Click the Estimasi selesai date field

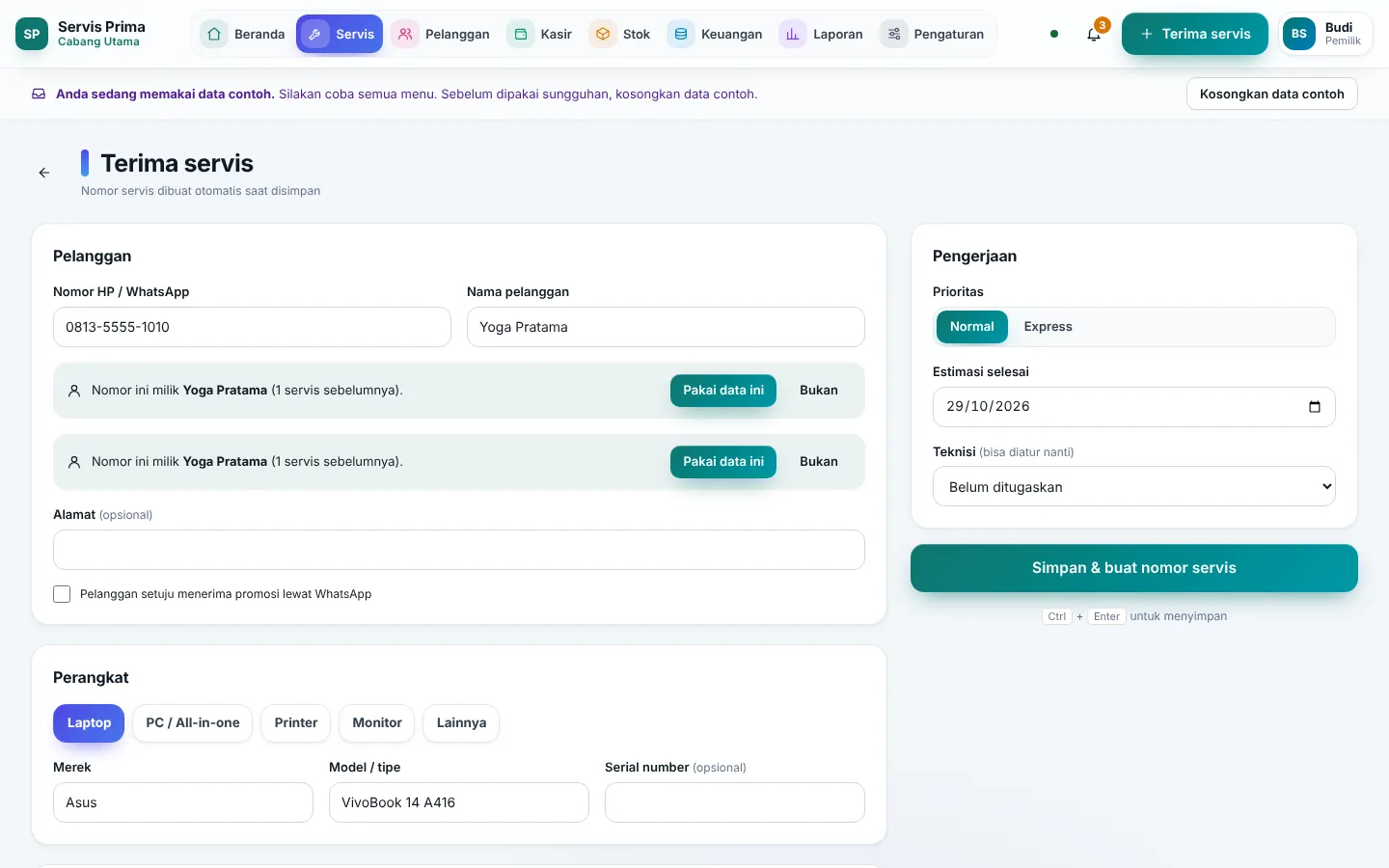(x=1134, y=407)
